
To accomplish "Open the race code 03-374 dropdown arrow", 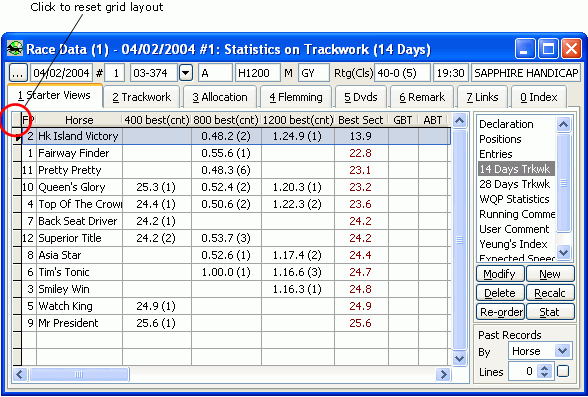I will click(x=186, y=73).
